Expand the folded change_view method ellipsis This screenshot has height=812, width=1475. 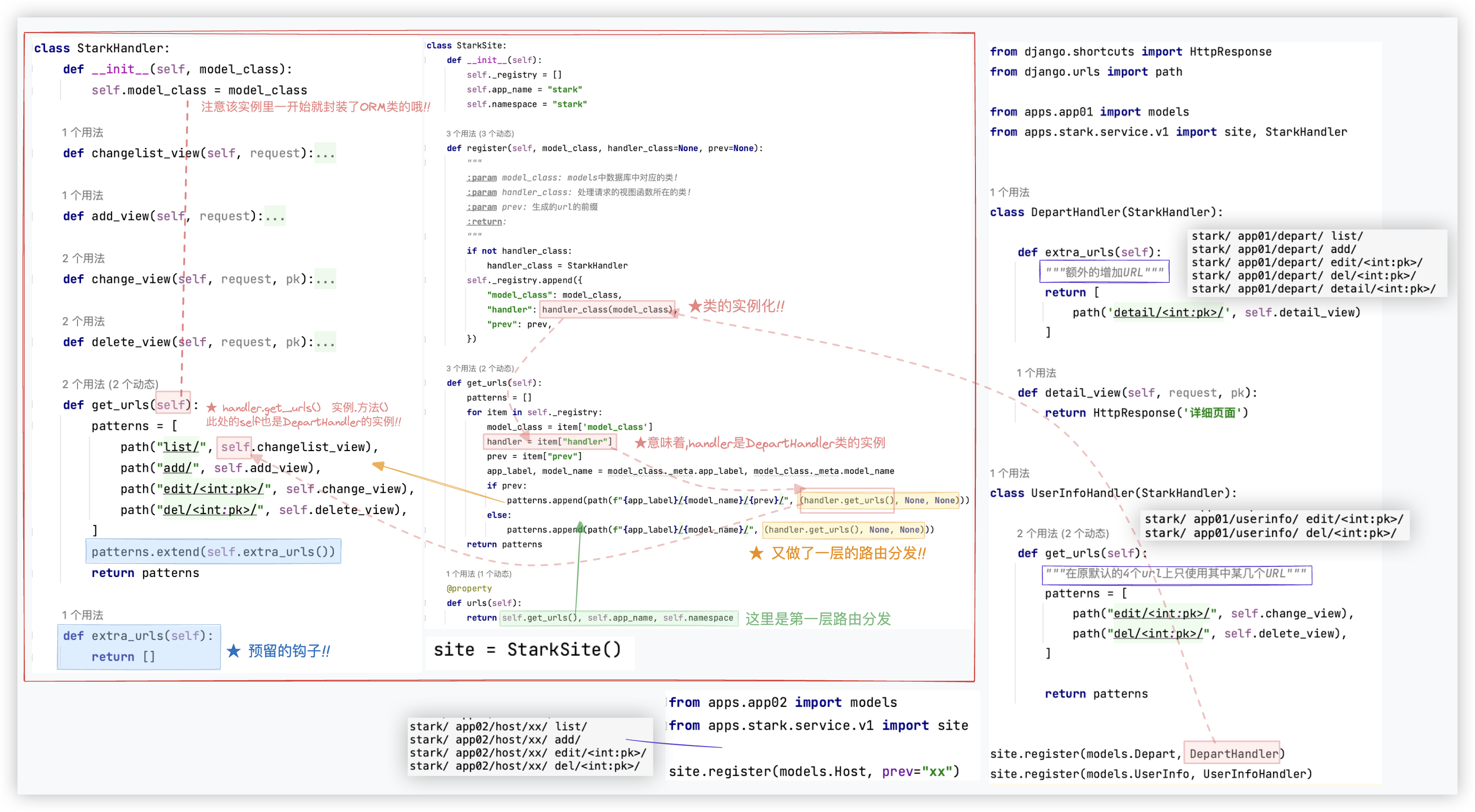pos(325,280)
